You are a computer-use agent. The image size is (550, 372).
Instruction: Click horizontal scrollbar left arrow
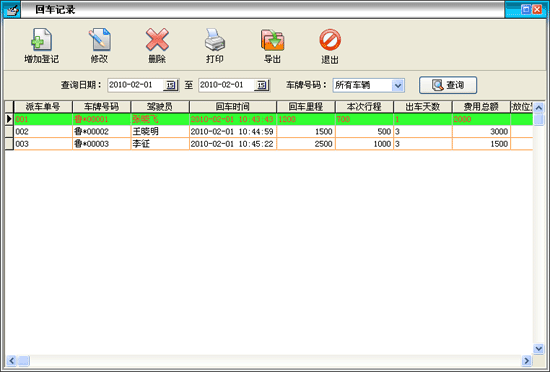(11, 360)
